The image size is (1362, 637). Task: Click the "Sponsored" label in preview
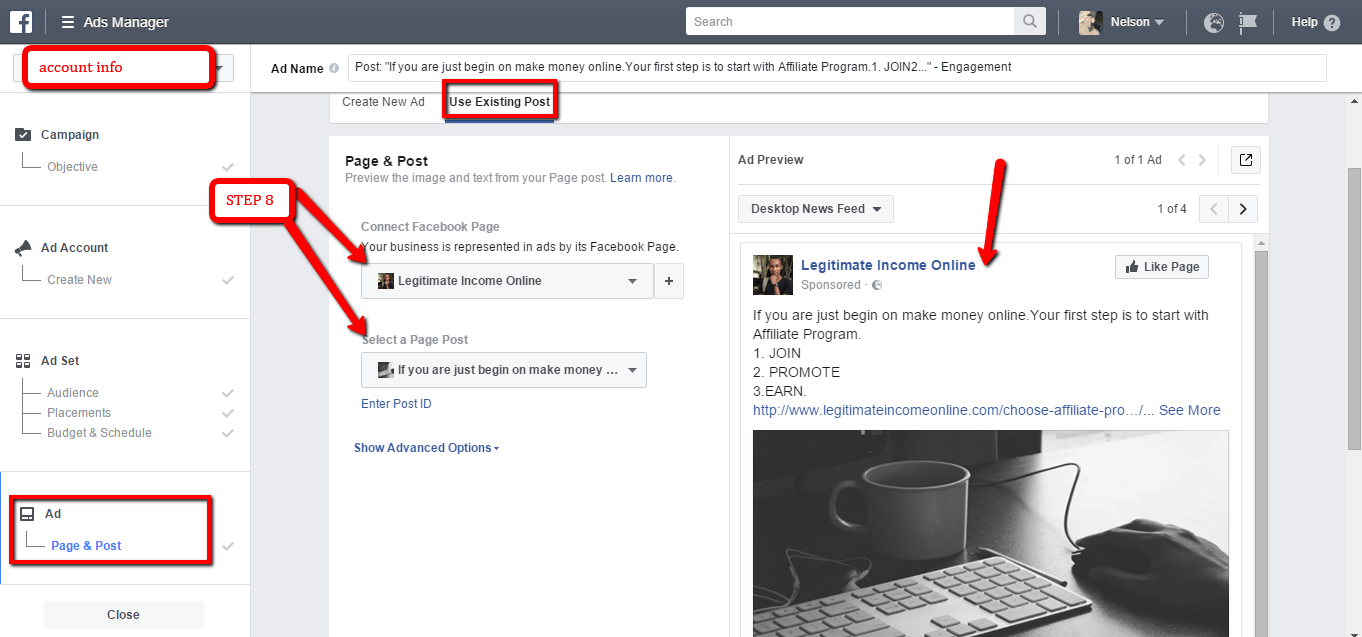(831, 285)
